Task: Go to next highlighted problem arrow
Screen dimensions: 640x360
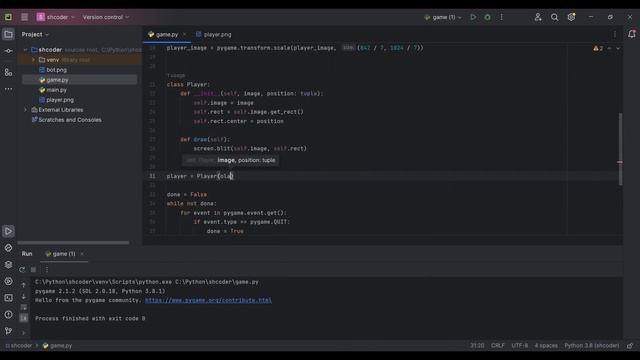Action: [x=618, y=48]
